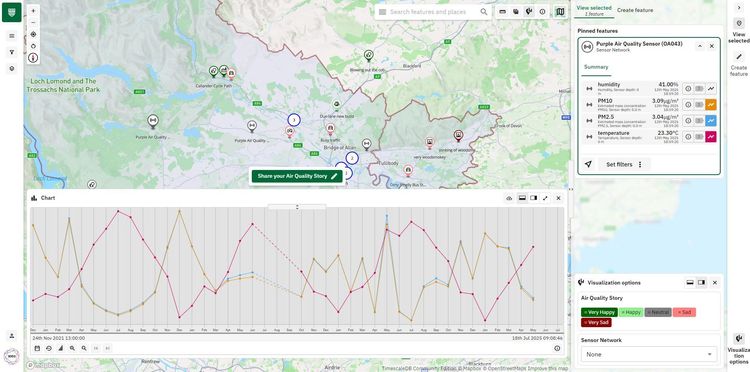This screenshot has width=750, height=372.
Task: Open the hamburger menu in left sidebar
Action: click(12, 36)
